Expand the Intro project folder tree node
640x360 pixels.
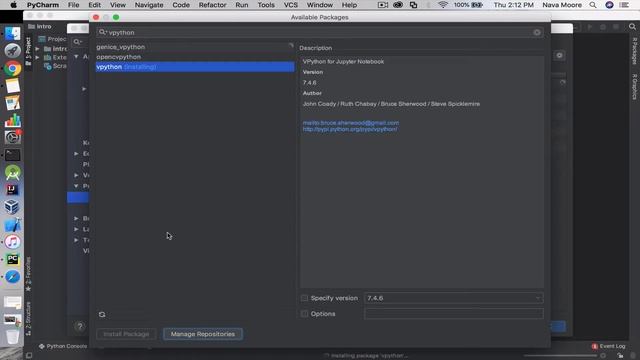[x=38, y=49]
